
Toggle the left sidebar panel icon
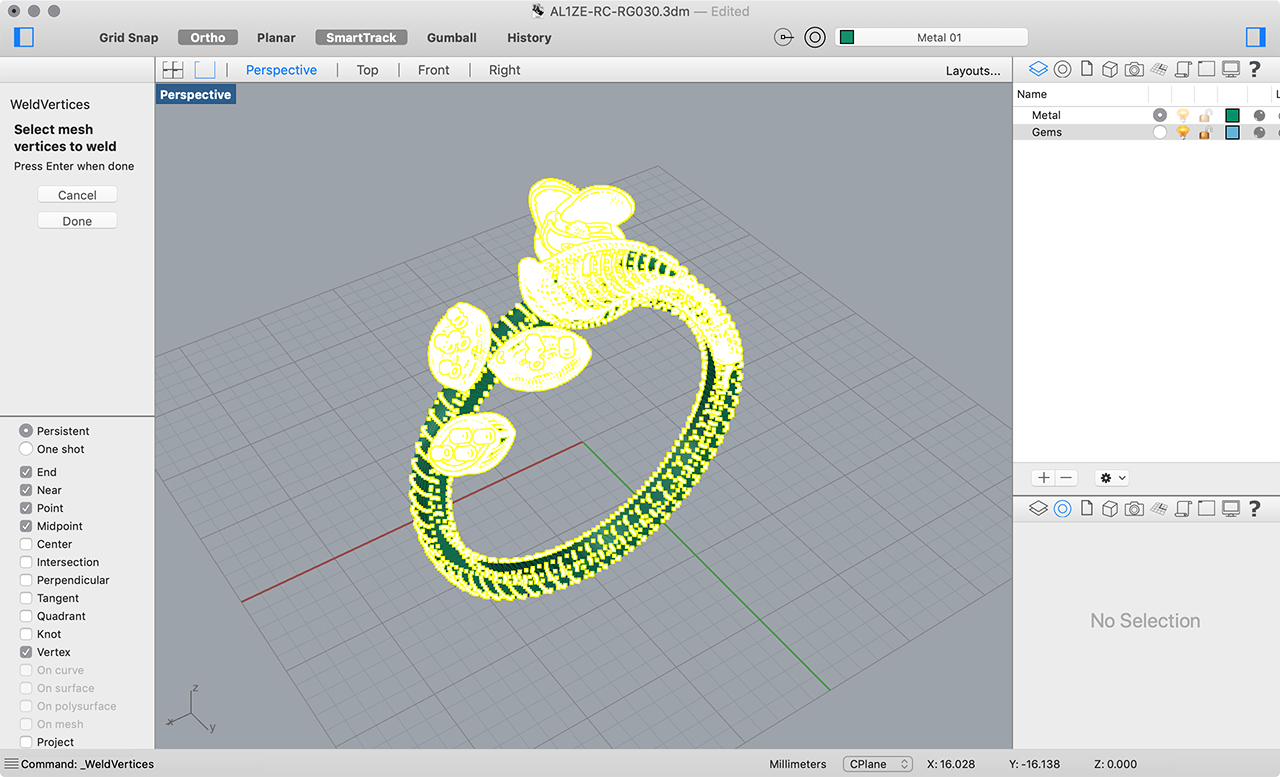tap(25, 37)
